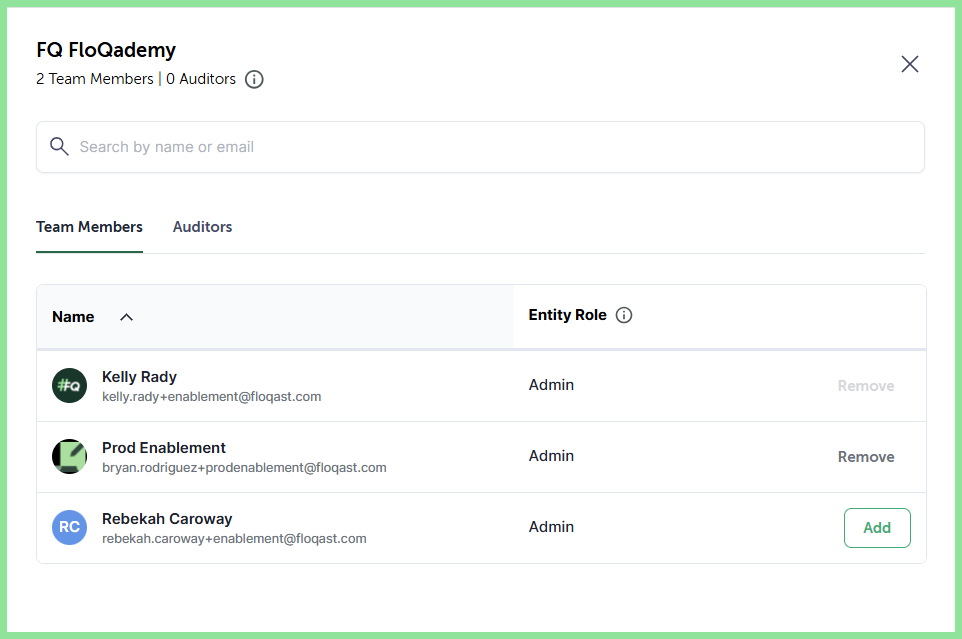Screen dimensions: 962x639
Task: Close the FQ FloQademy dialog
Action: pyautogui.click(x=909, y=64)
